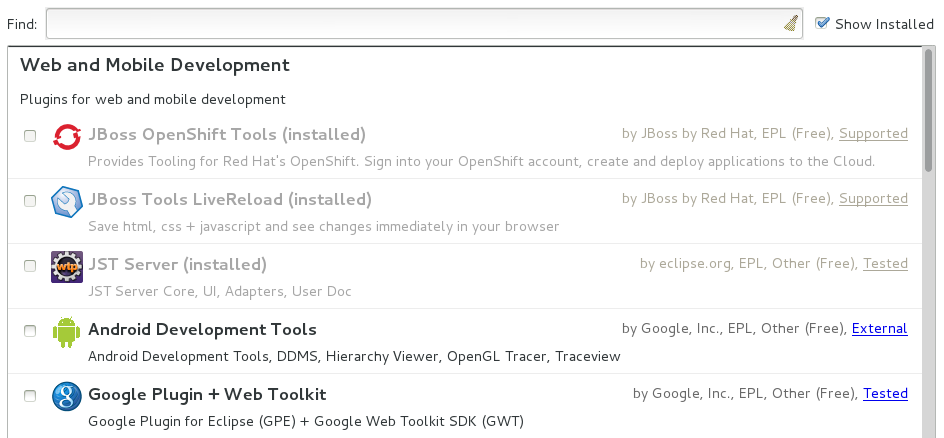Open the Tested link for JST Server
944x438 pixels.
click(885, 263)
